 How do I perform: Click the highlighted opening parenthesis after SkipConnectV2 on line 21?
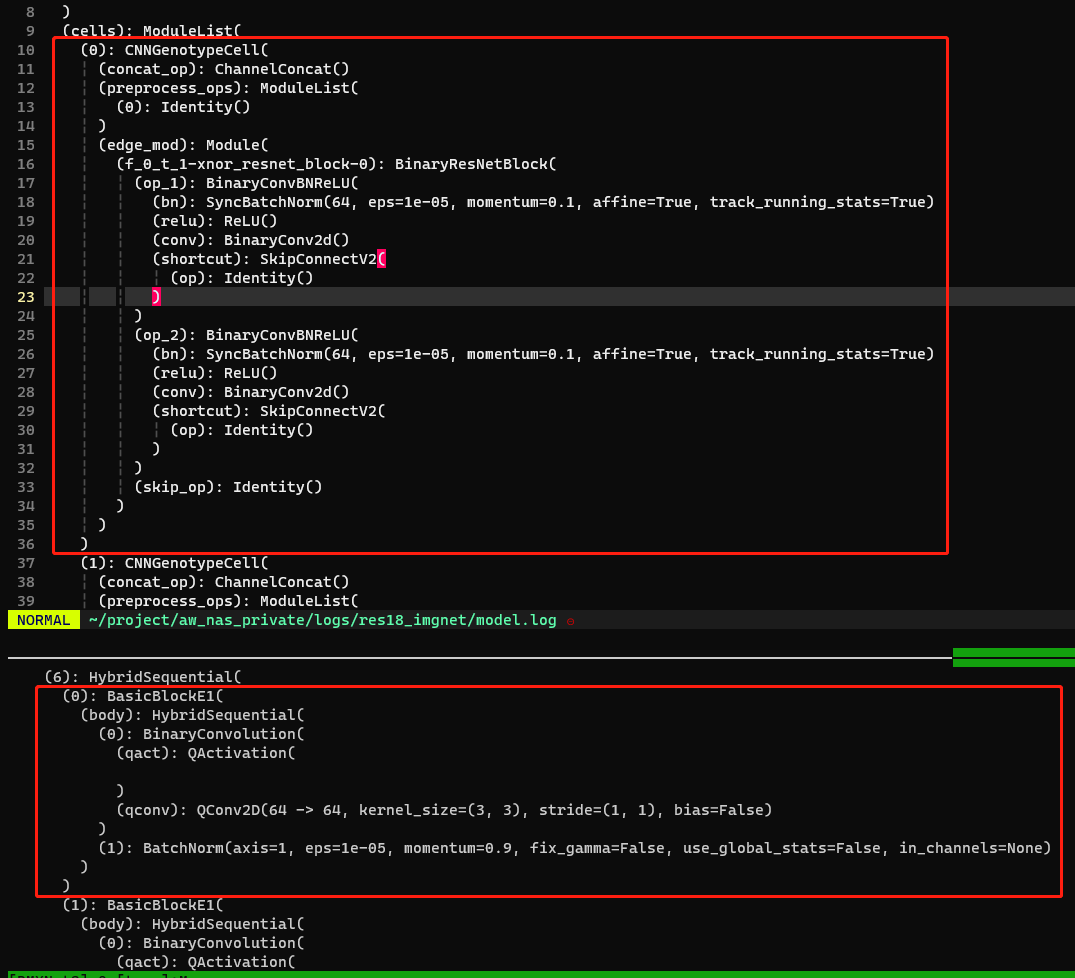point(381,259)
